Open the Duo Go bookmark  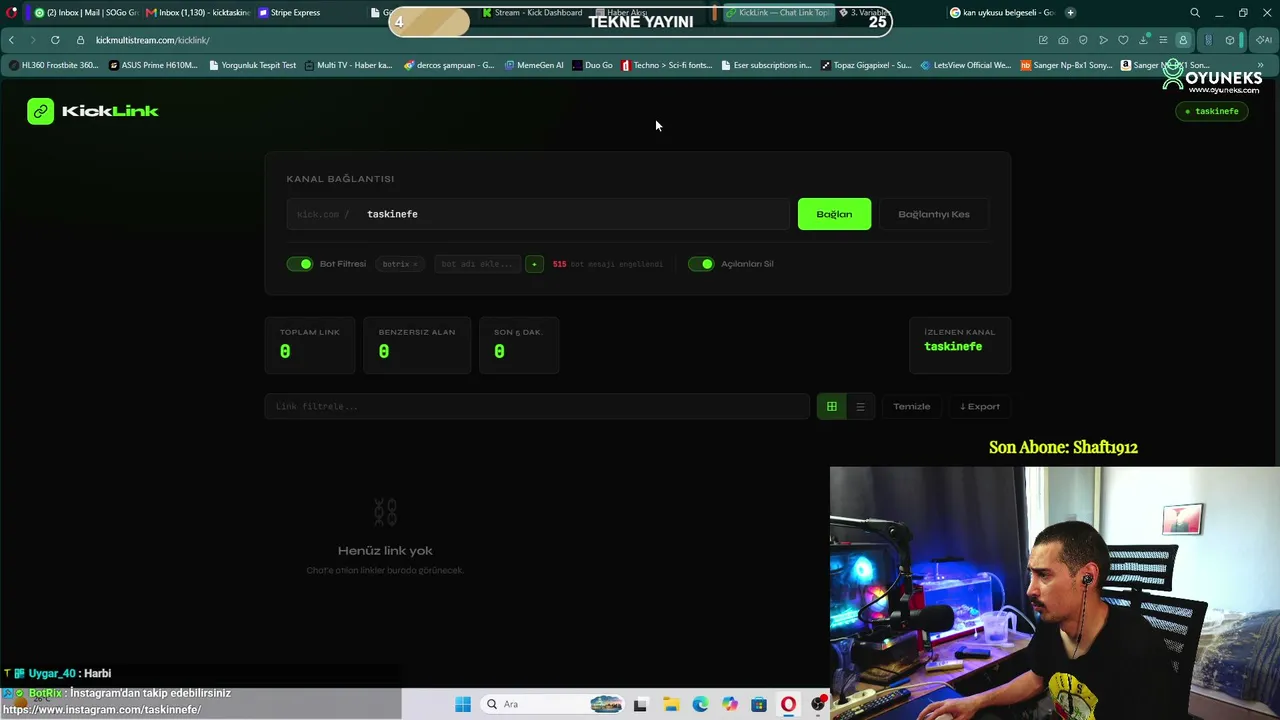point(592,65)
